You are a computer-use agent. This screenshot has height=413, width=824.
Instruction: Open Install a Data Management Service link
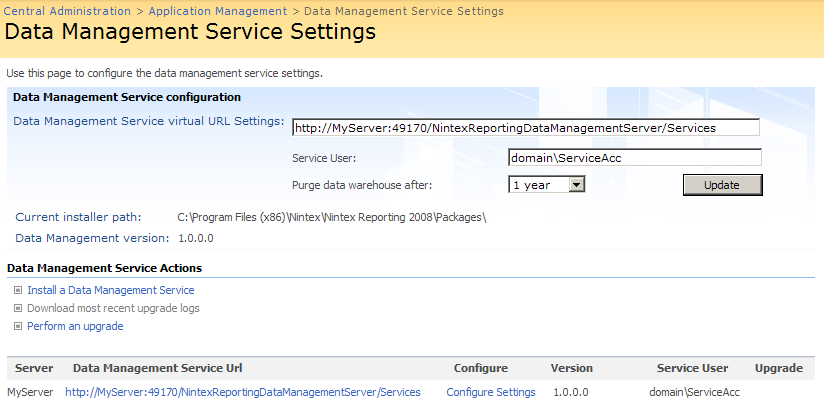click(110, 290)
